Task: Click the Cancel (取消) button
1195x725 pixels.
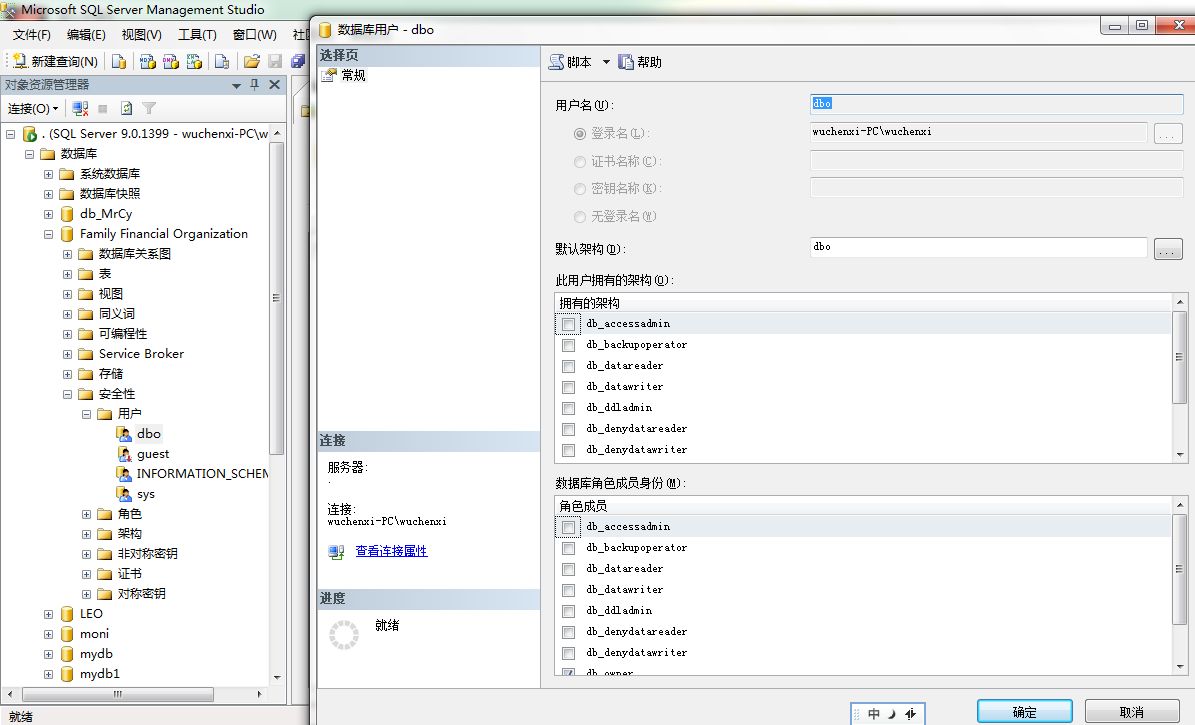Action: [x=1132, y=712]
